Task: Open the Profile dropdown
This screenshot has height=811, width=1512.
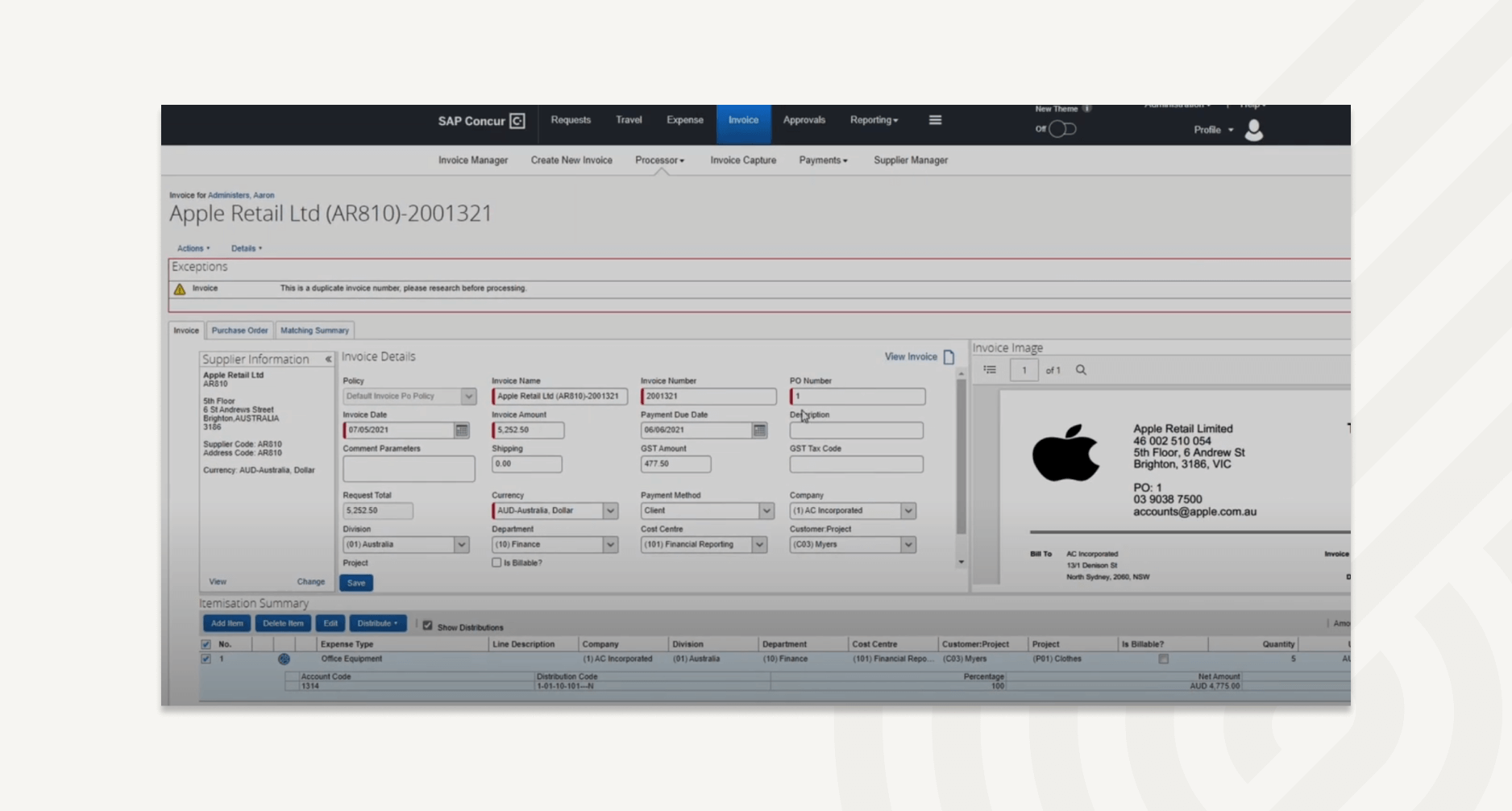Action: click(x=1213, y=130)
